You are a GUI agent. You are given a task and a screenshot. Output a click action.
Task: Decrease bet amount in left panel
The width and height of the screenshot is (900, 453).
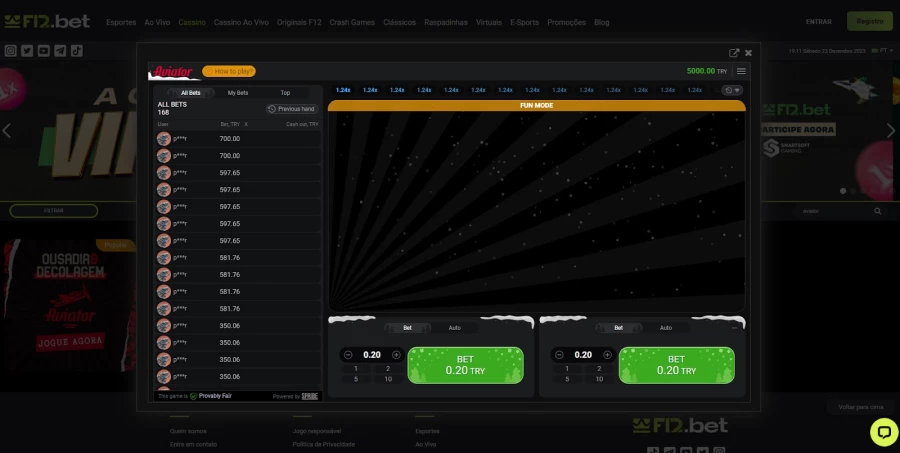348,355
